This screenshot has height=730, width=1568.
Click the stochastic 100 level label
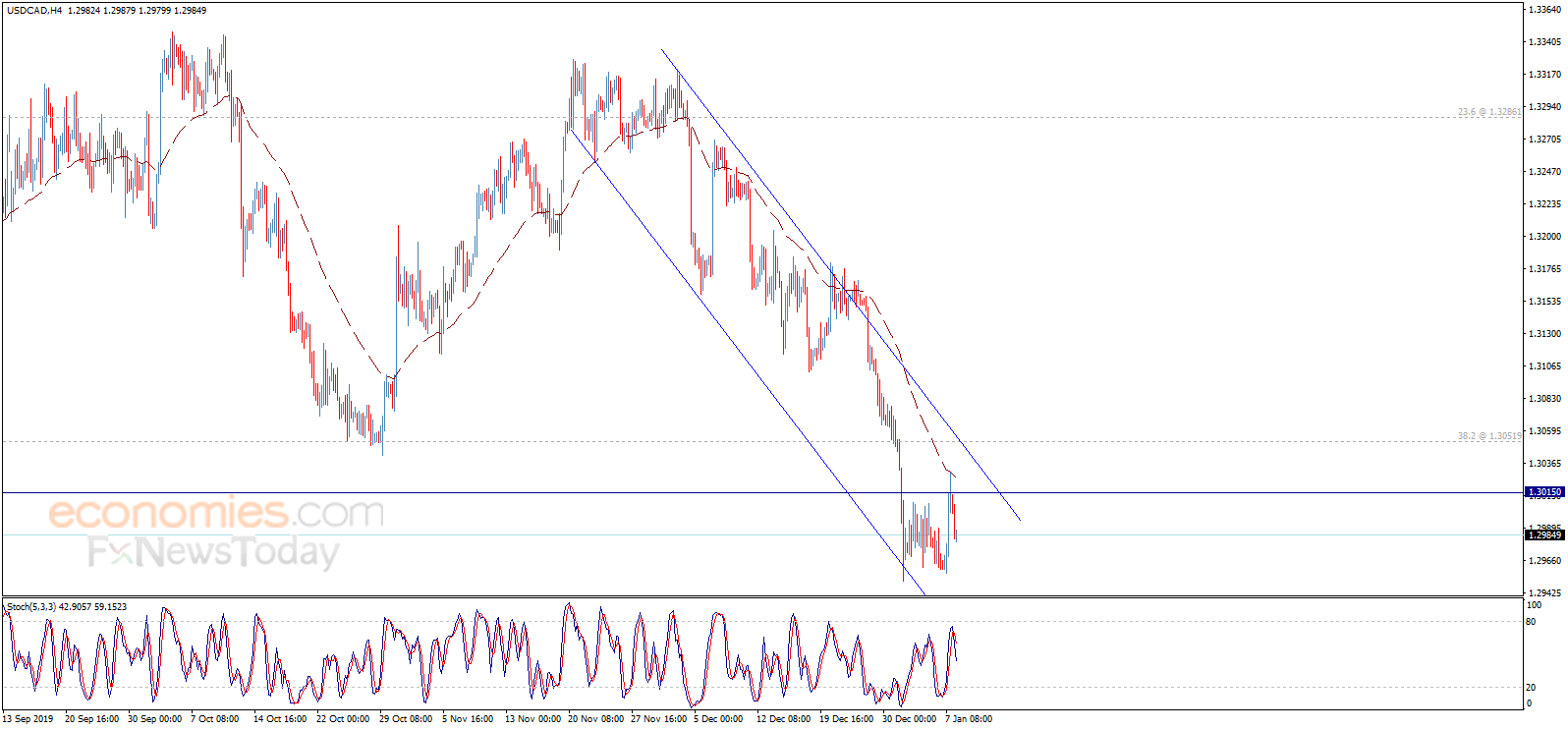tap(1534, 605)
